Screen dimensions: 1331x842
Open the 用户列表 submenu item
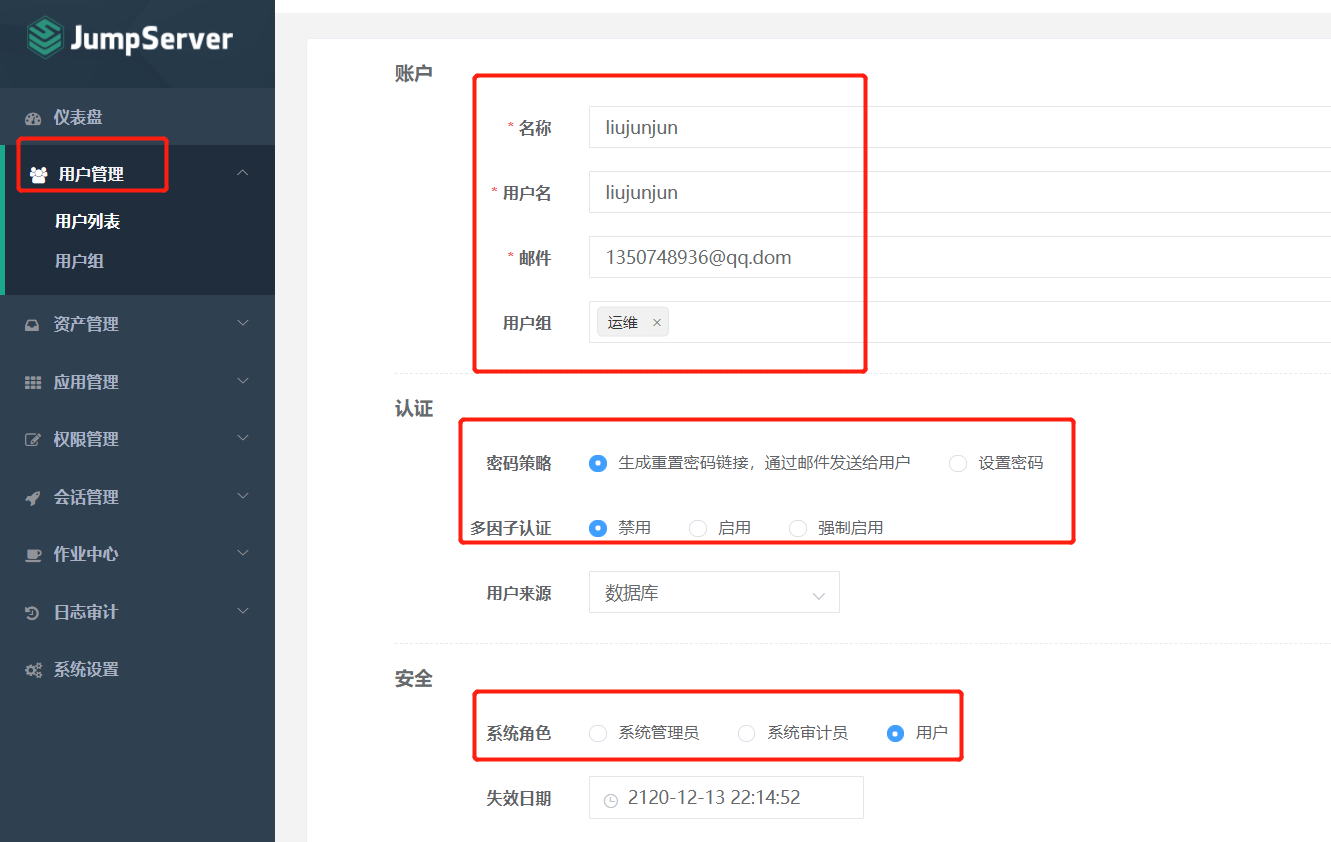tap(88, 222)
